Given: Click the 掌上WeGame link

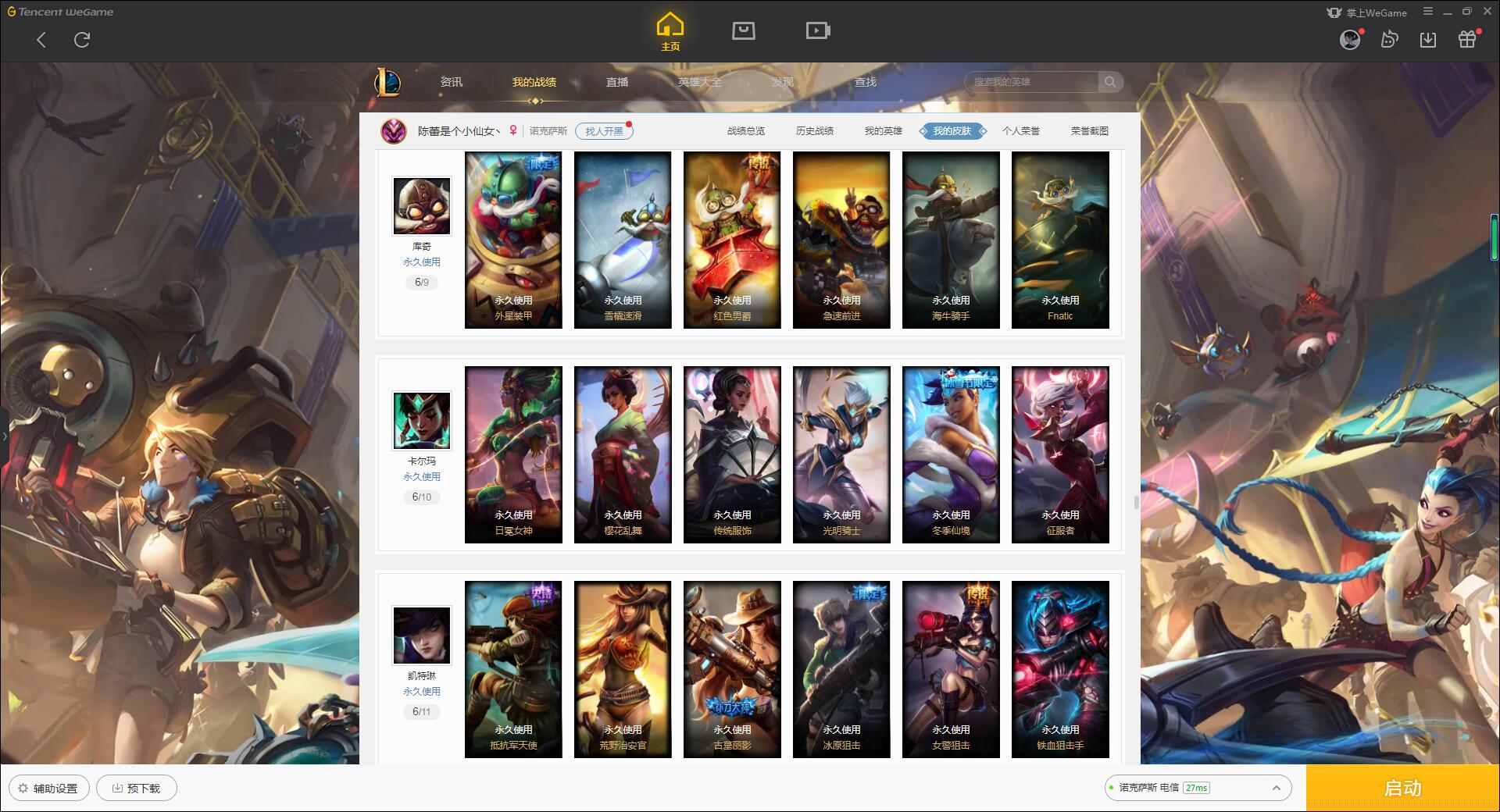Looking at the screenshot, I should click(x=1367, y=12).
